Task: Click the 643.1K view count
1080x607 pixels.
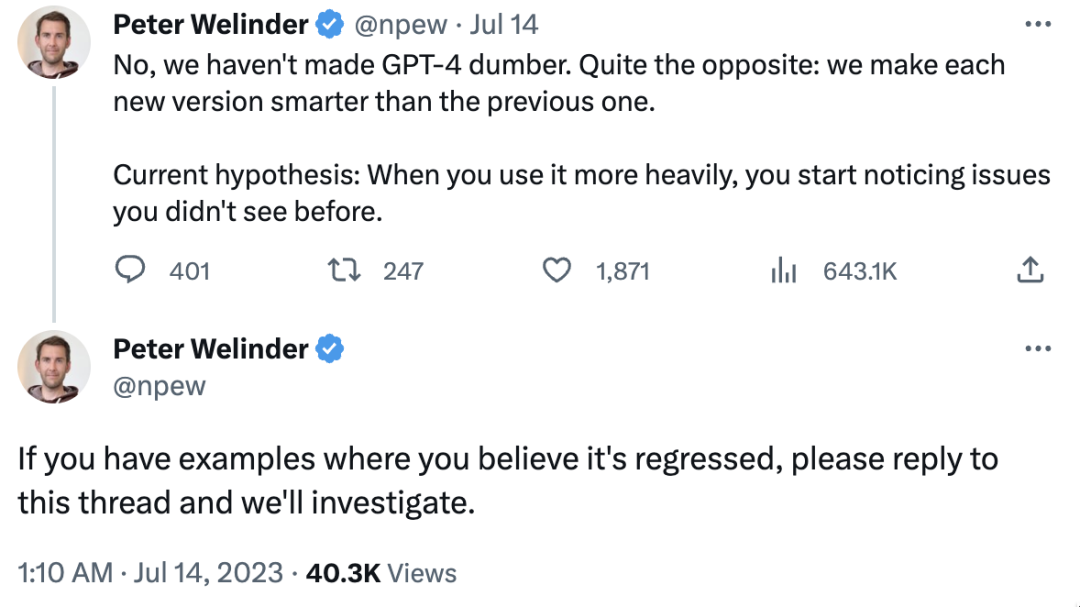Action: [x=860, y=270]
